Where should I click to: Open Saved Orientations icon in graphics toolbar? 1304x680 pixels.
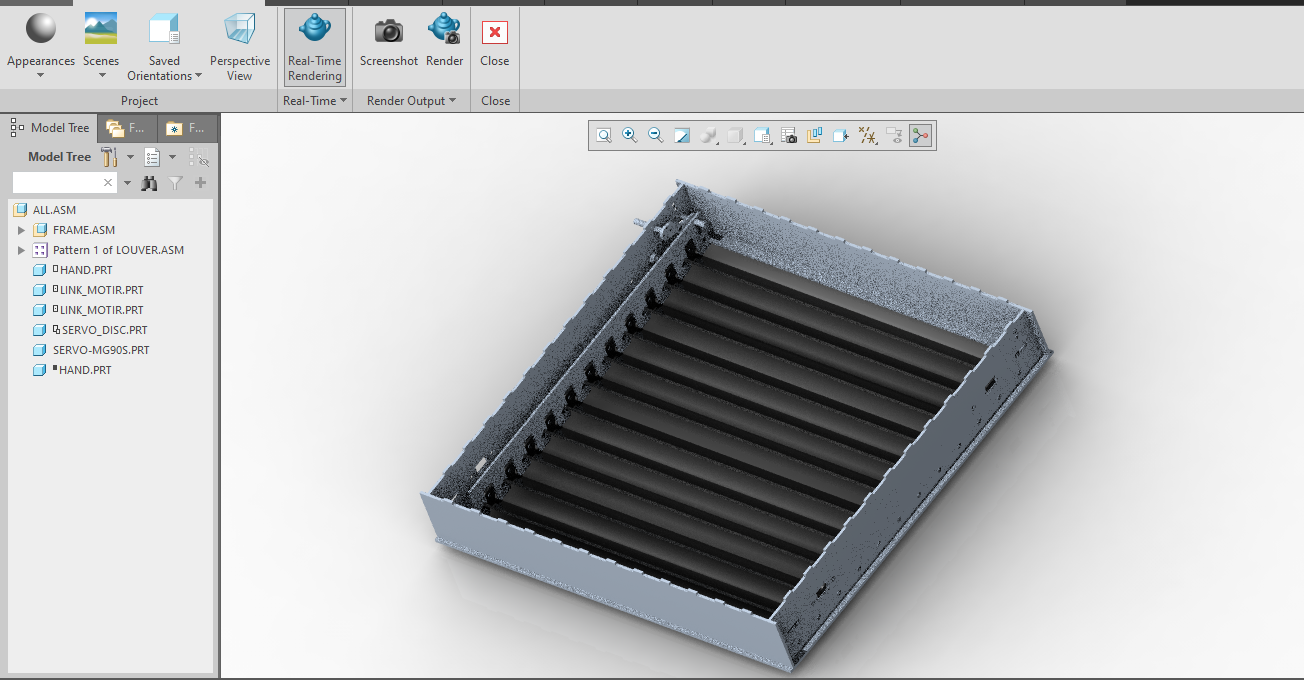coord(762,136)
